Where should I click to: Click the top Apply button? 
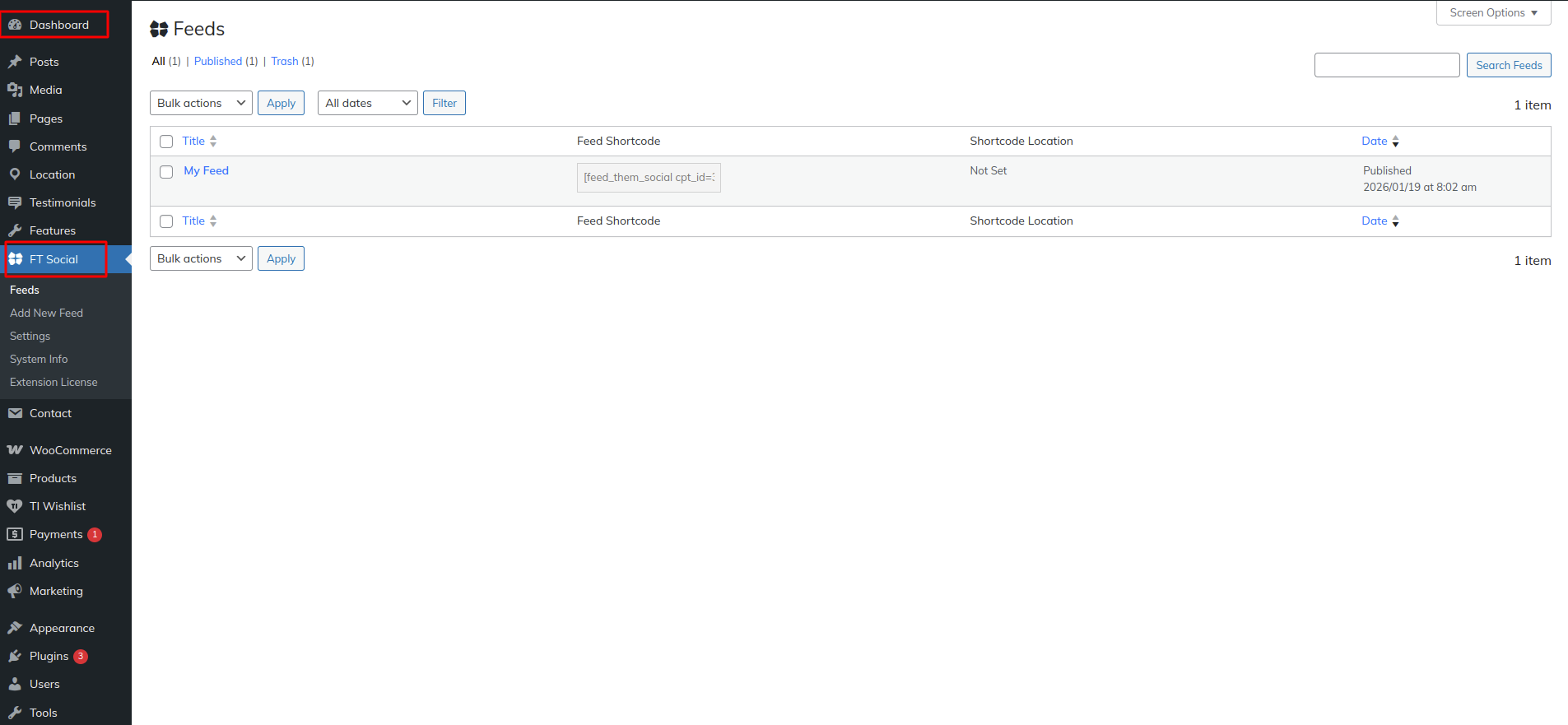click(x=281, y=103)
